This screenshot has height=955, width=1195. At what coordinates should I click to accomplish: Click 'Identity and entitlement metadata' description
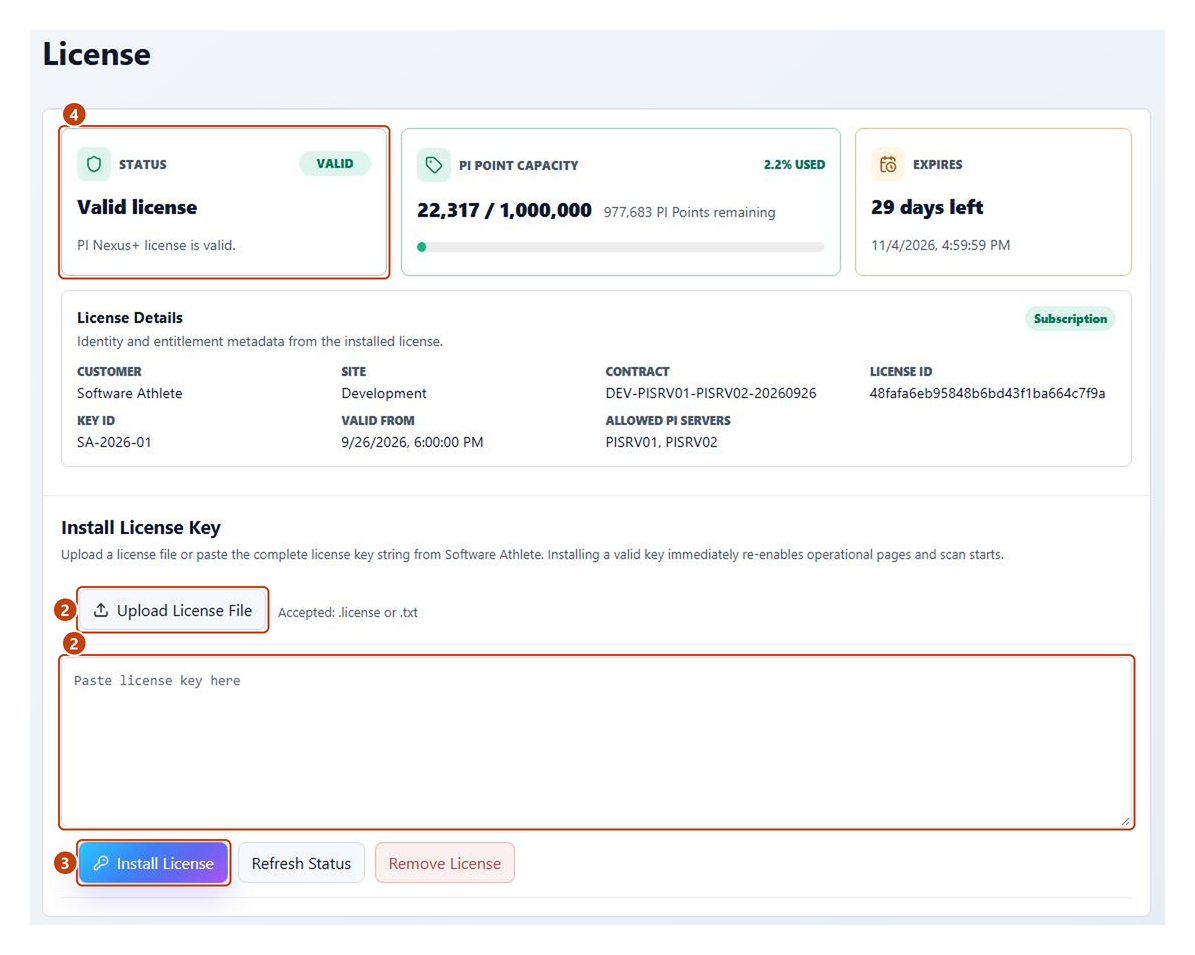pyautogui.click(x=260, y=341)
